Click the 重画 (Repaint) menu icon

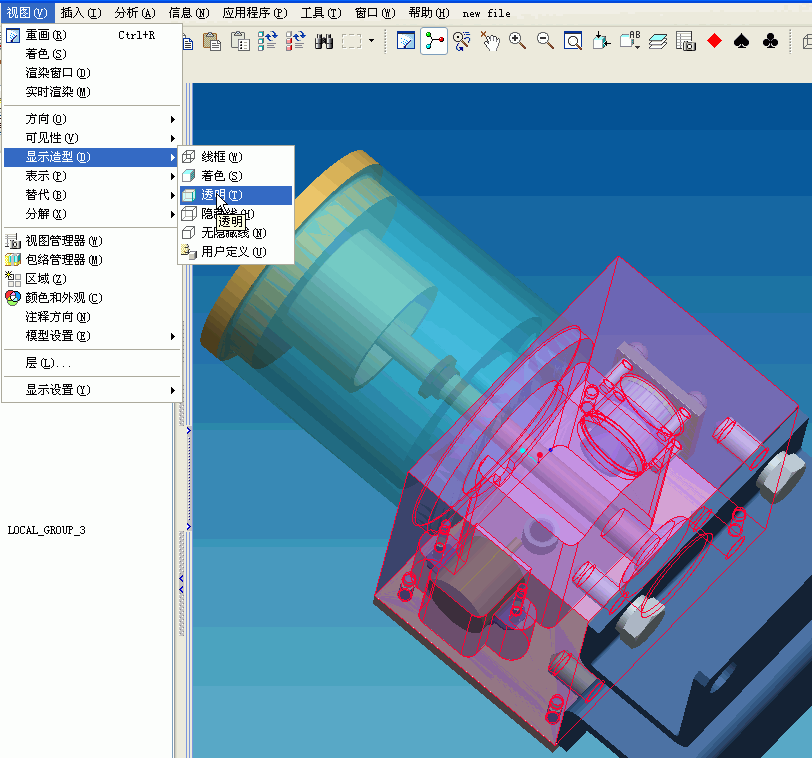tap(13, 35)
